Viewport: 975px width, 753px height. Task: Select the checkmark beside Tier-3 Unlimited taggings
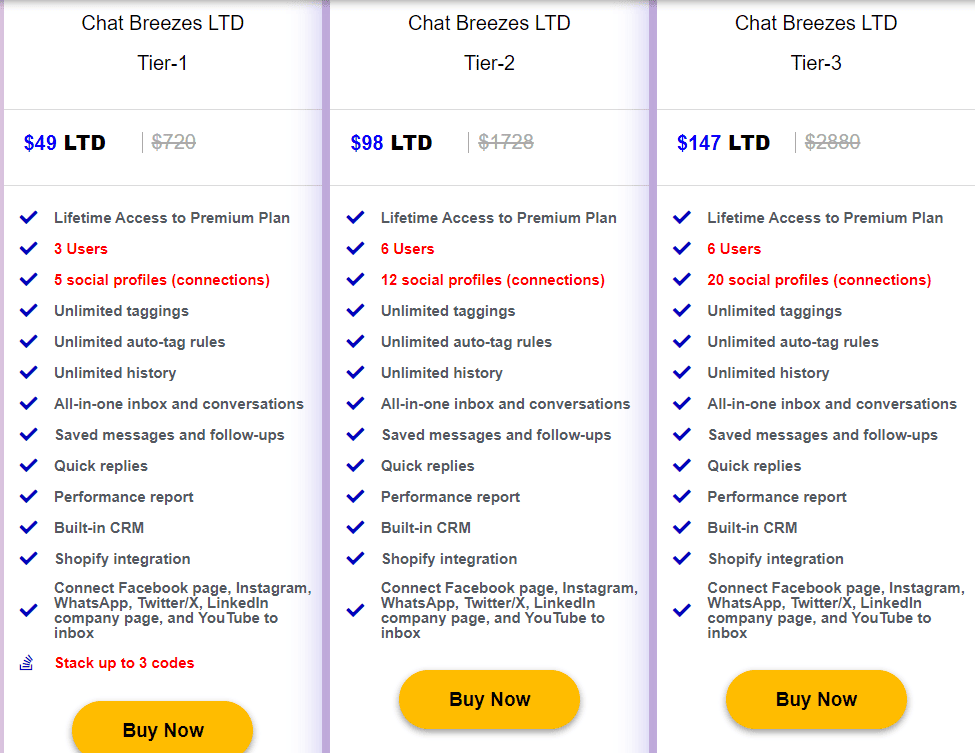pos(682,310)
